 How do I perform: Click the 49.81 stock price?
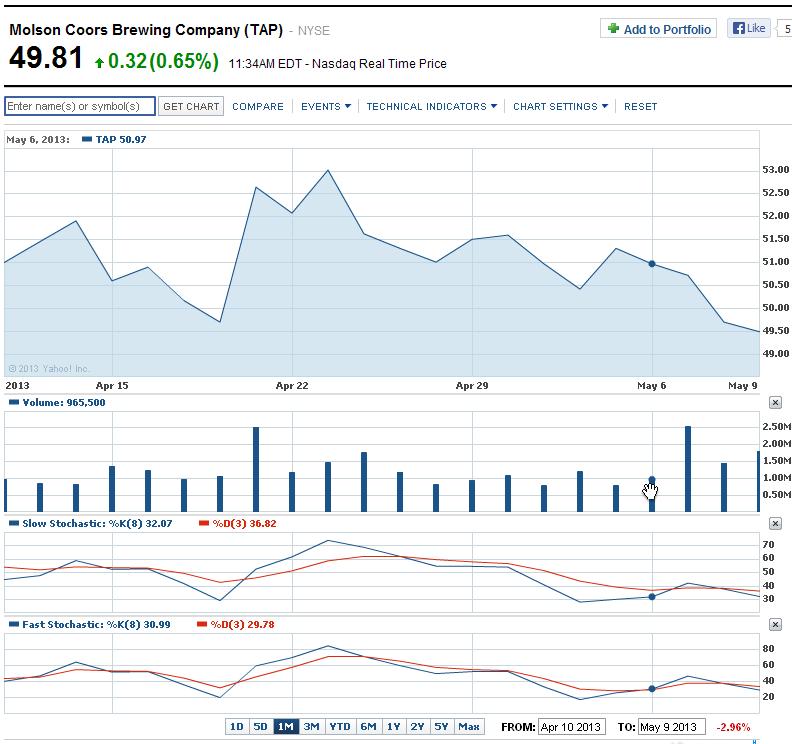45,58
